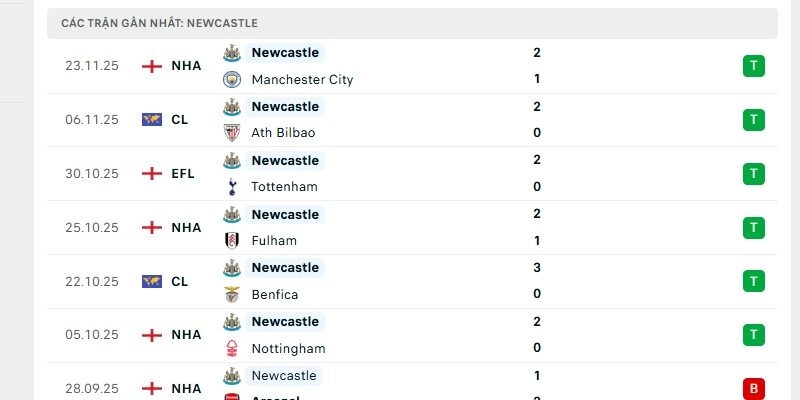800x400 pixels.
Task: Click the green T badge for Manchester City match
Action: [x=753, y=66]
